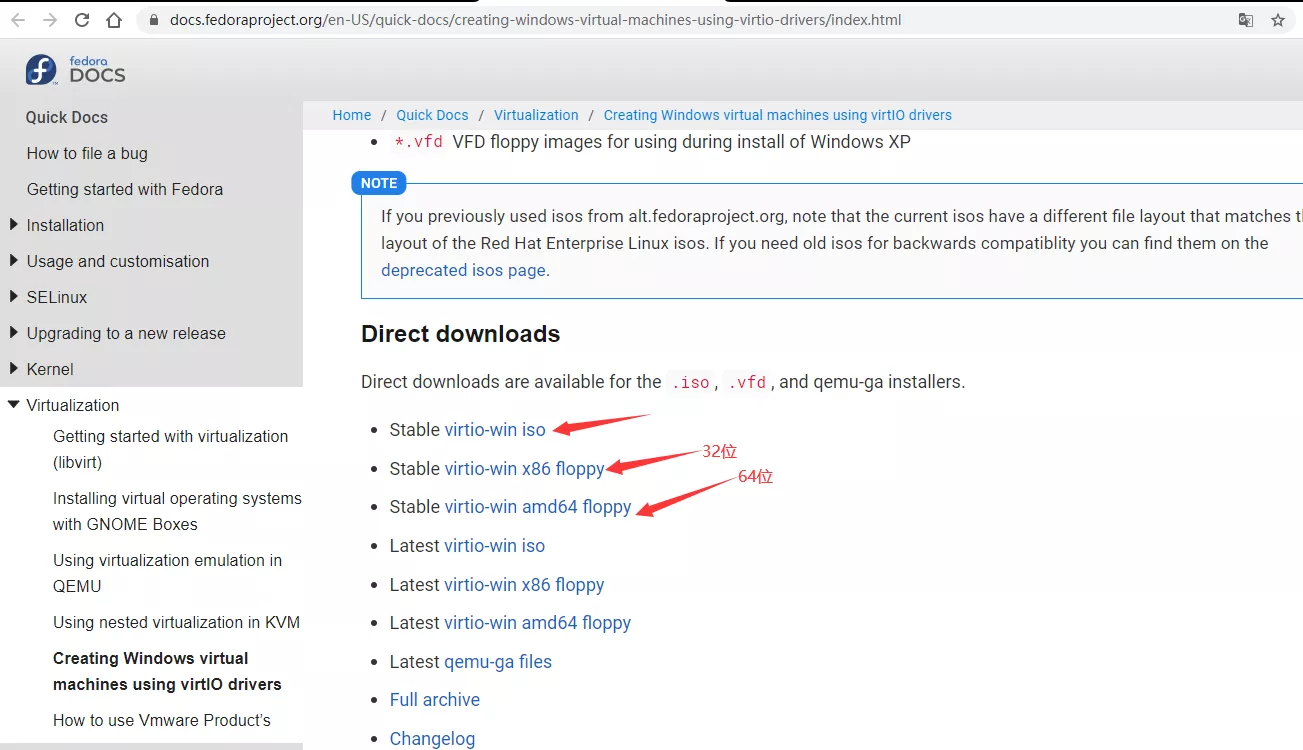The image size is (1303, 750).
Task: Reload the page with refresh icon
Action: pyautogui.click(x=82, y=20)
